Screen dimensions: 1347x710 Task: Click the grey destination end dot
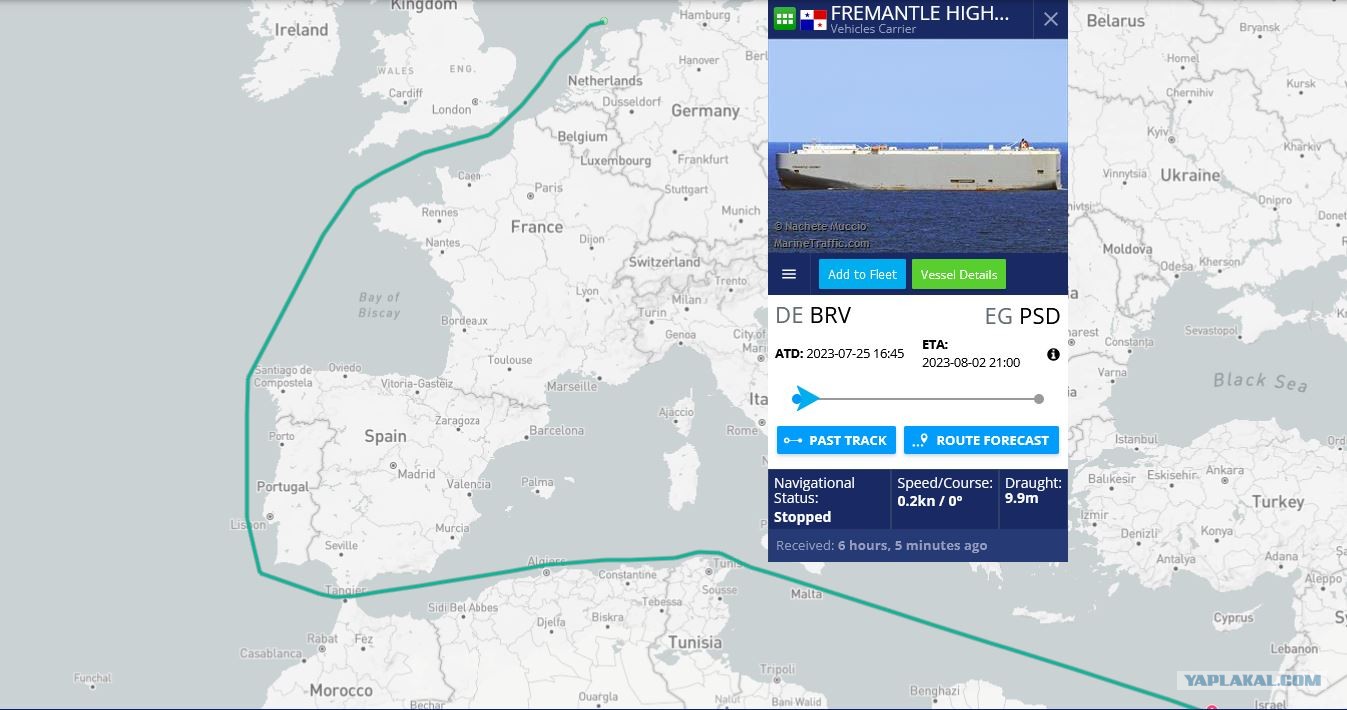click(x=1039, y=399)
